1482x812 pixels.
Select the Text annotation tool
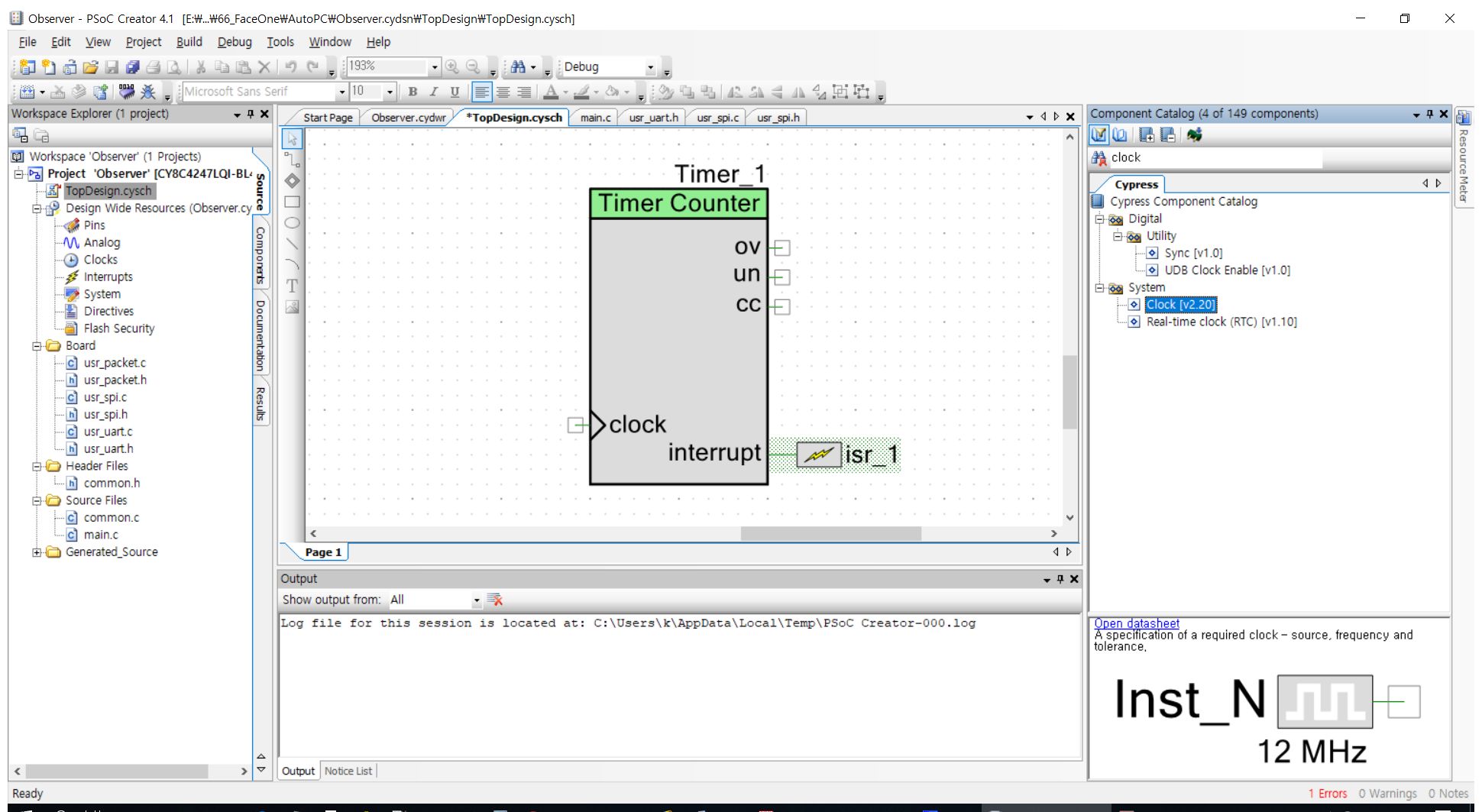click(x=293, y=286)
